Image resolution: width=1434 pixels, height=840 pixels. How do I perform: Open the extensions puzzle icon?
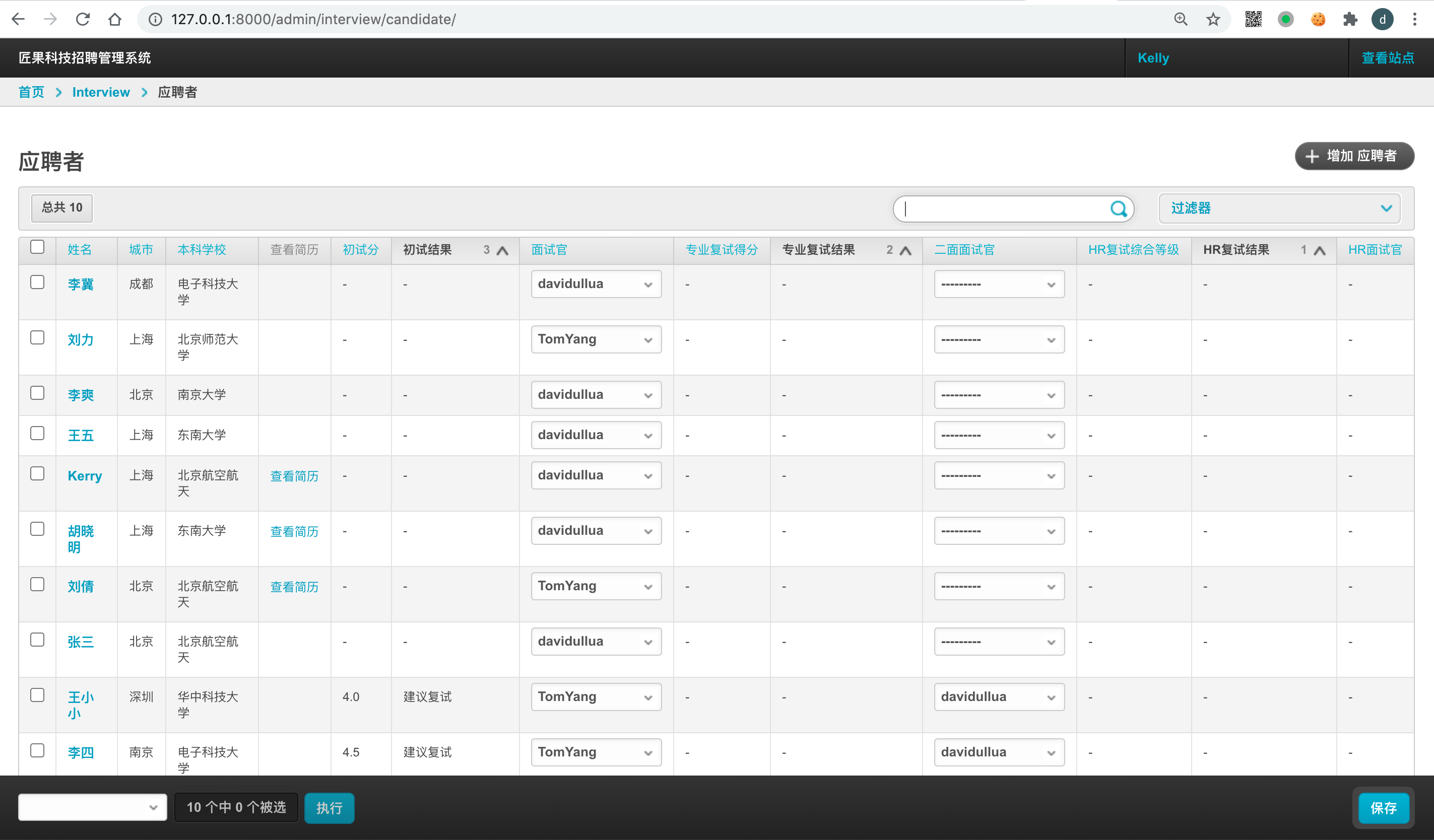click(1350, 19)
